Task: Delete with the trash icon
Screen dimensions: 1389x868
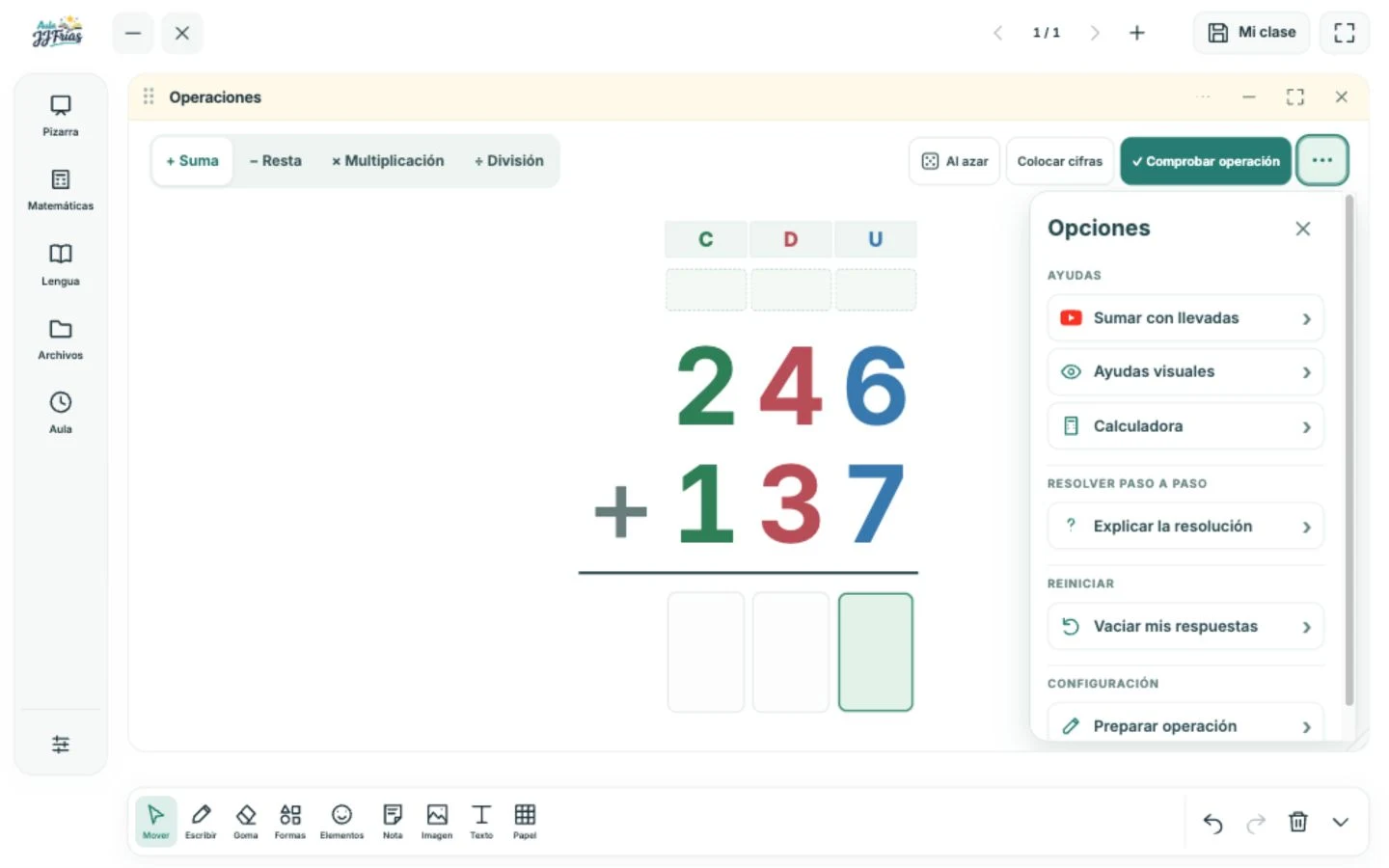Action: click(1298, 822)
